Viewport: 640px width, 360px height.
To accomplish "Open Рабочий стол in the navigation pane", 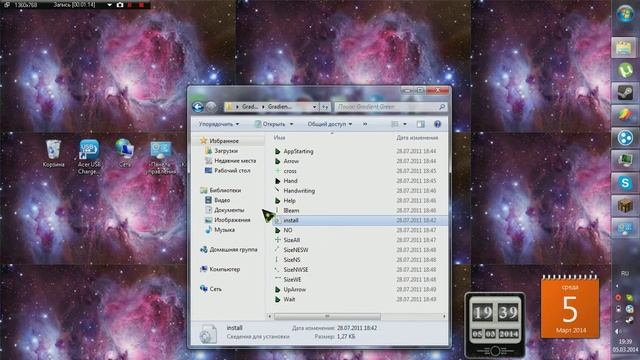I will [232, 171].
